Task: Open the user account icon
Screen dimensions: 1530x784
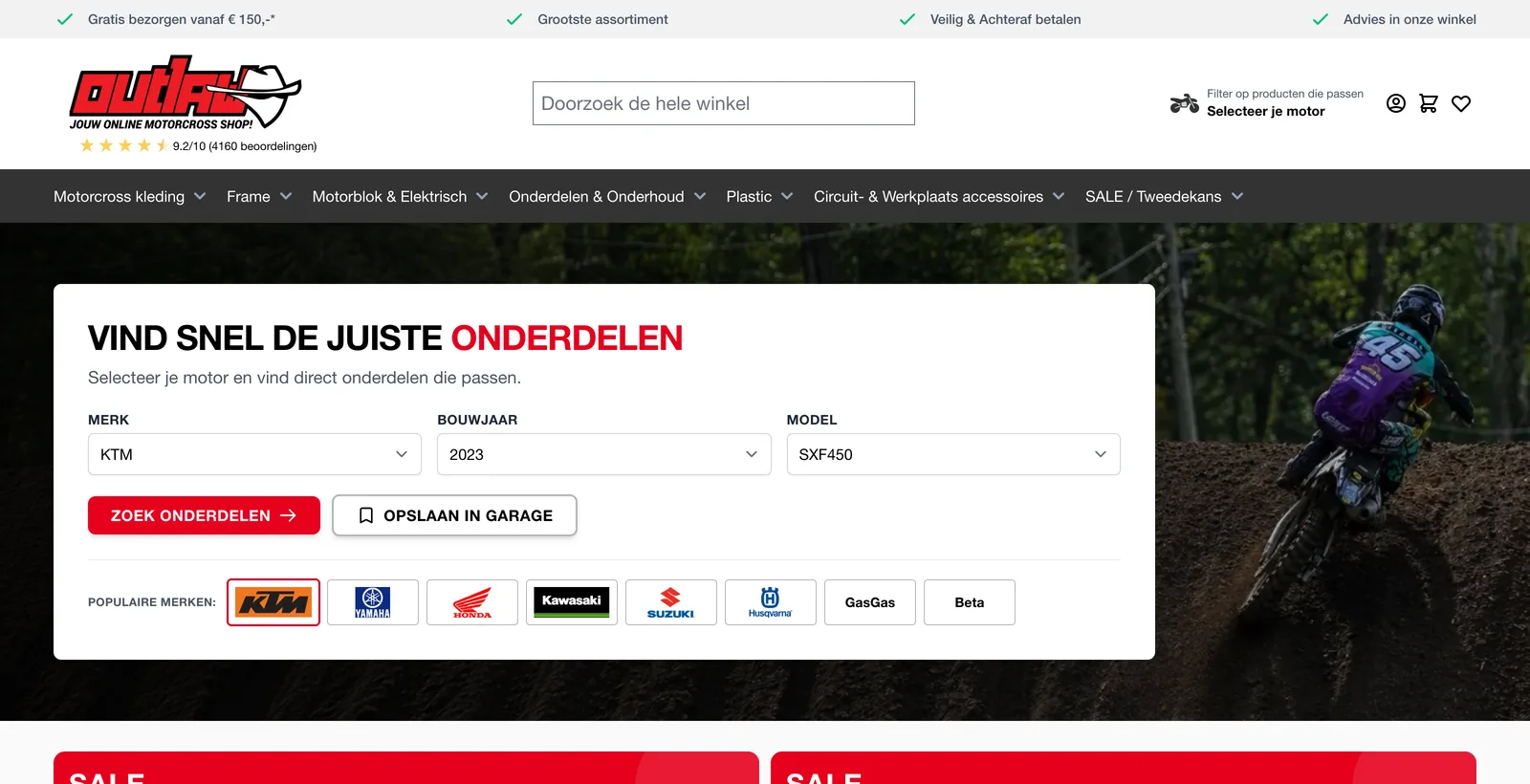Action: (x=1396, y=103)
